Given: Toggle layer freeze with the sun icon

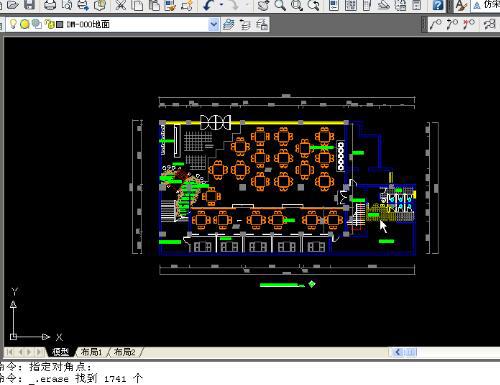Looking at the screenshot, I should pyautogui.click(x=25, y=24).
